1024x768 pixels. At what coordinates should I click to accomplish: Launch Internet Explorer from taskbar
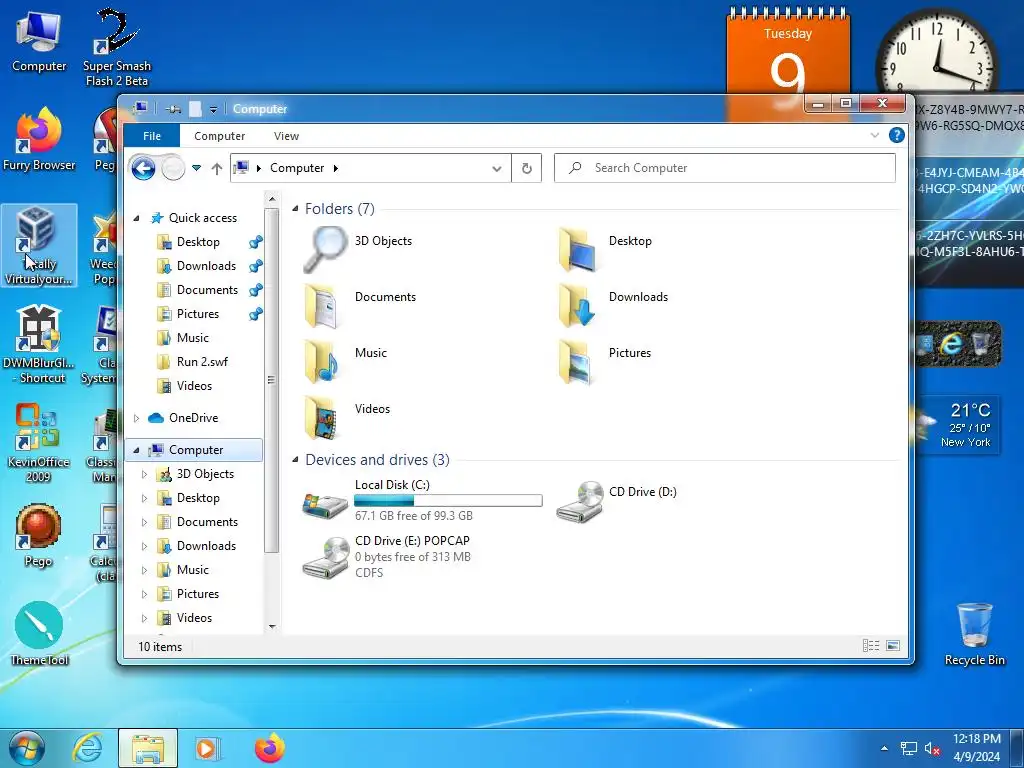87,748
